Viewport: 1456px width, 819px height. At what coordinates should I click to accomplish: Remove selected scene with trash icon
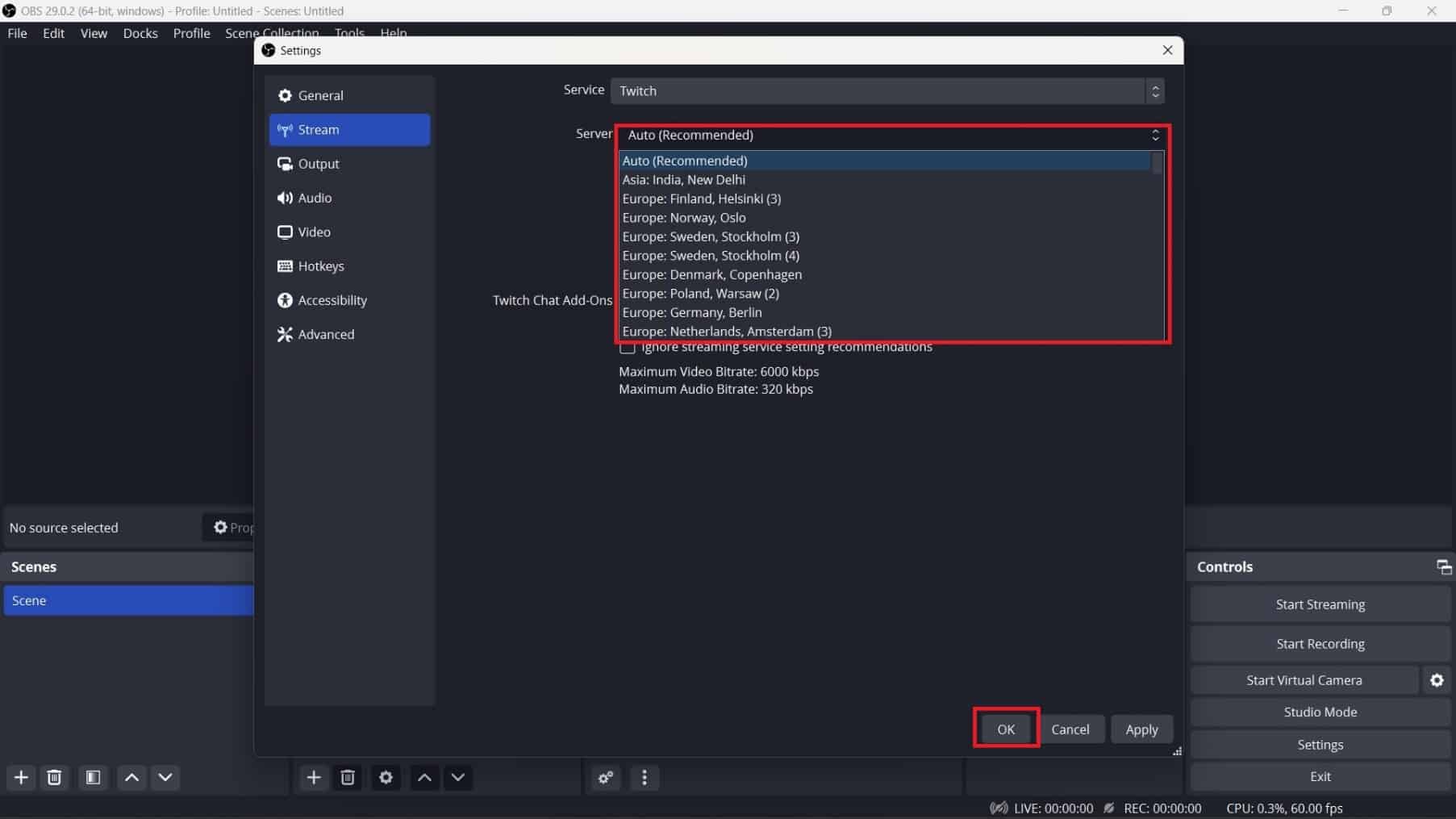coord(54,778)
